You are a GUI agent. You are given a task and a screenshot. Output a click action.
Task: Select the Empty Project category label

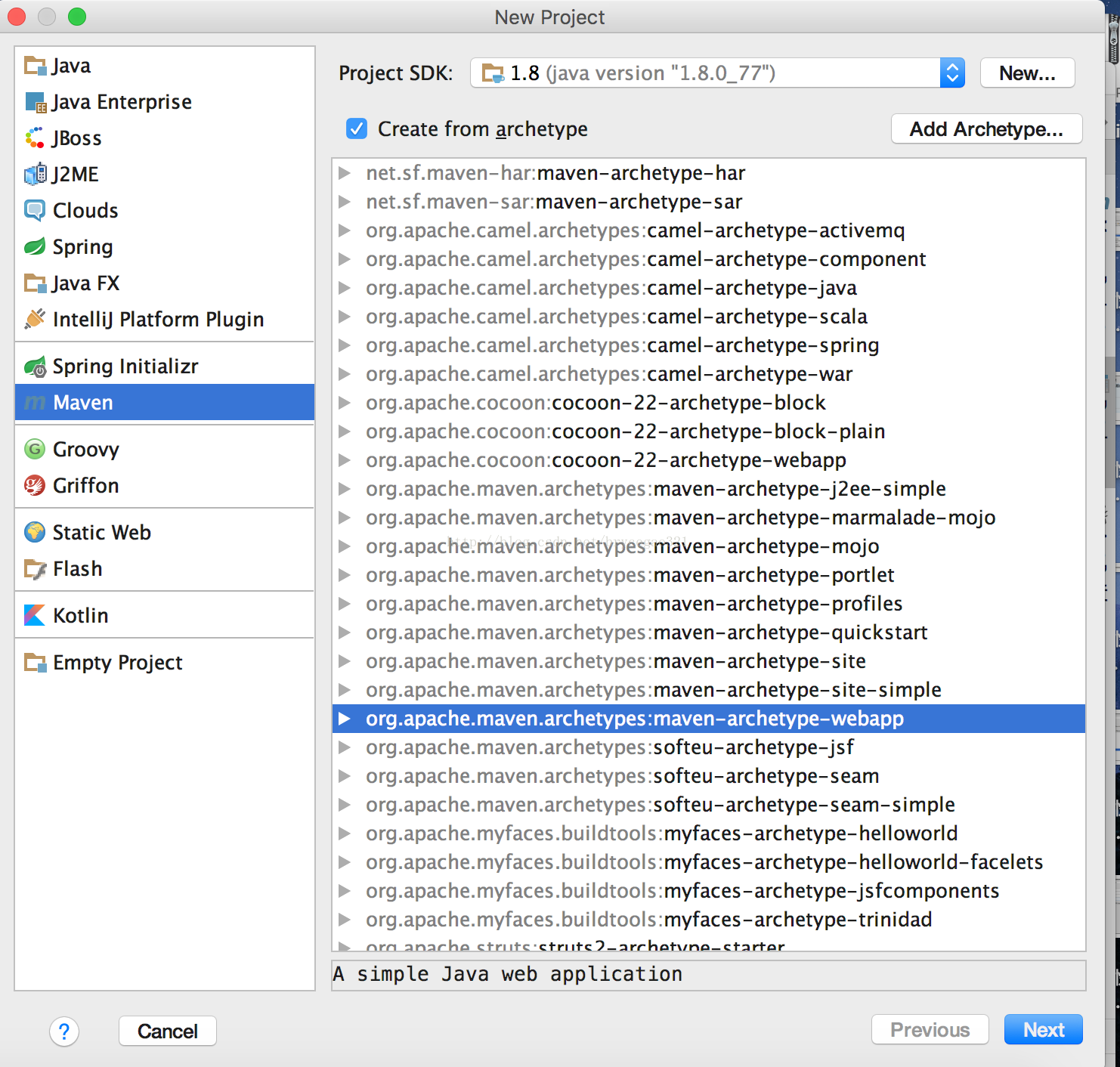pos(118,663)
